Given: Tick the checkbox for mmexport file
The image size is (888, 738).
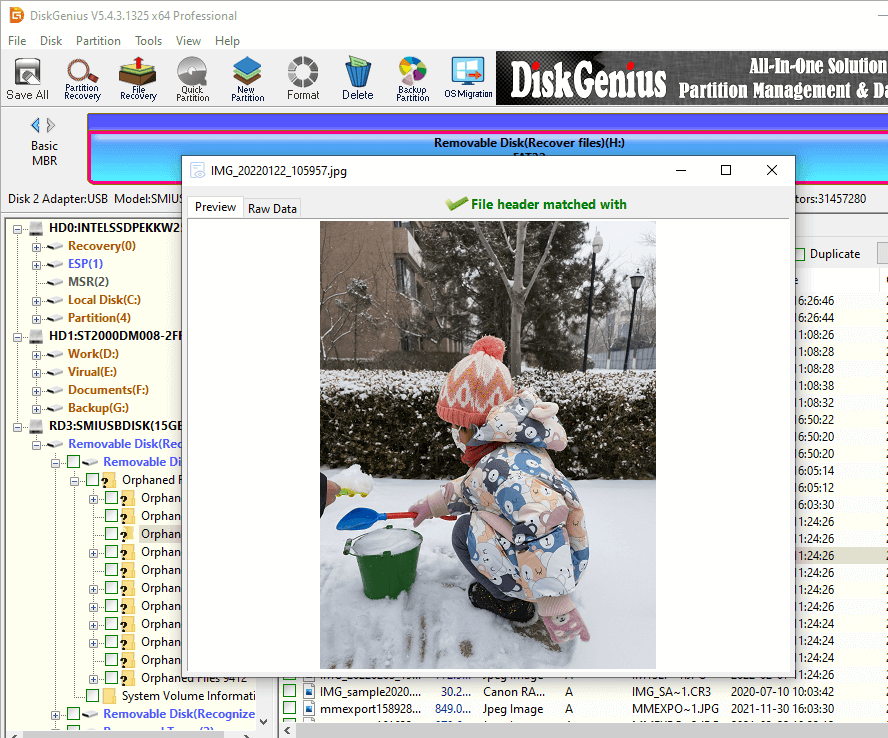Looking at the screenshot, I should (x=290, y=709).
